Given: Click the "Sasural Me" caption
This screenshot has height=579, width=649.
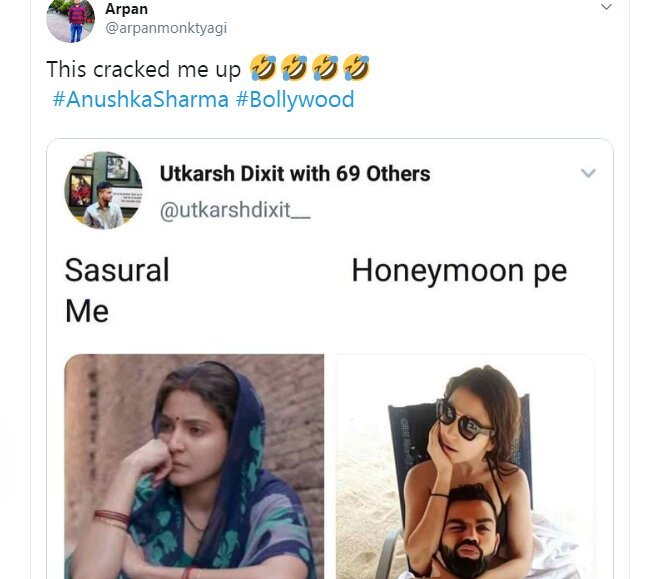Looking at the screenshot, I should tap(116, 290).
